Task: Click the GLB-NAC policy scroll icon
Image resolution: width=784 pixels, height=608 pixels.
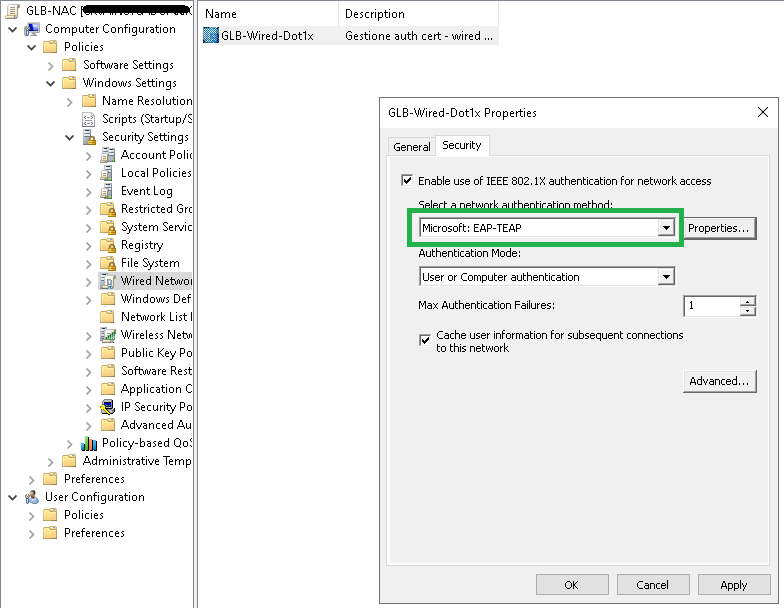Action: click(x=12, y=10)
